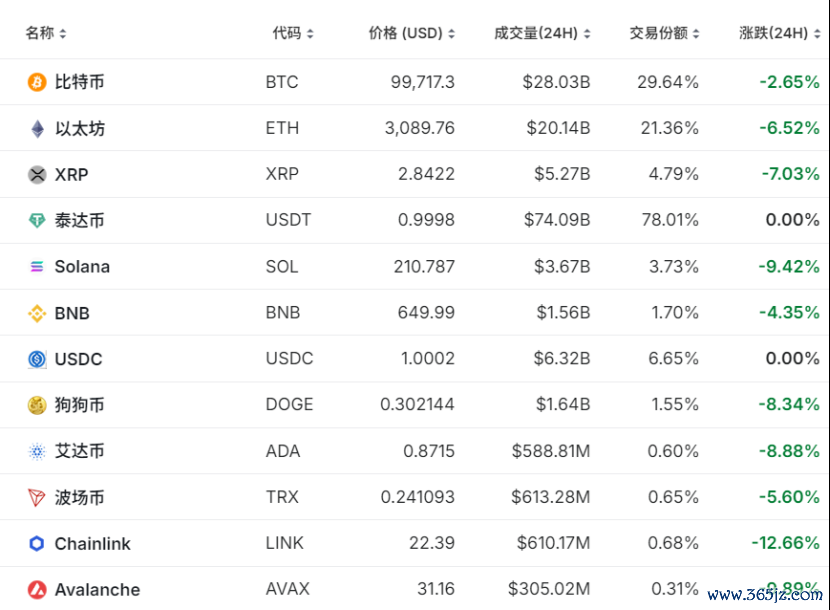Viewport: 830px width, 610px height.
Task: Click the TRON red triangle icon
Action: coord(37,497)
